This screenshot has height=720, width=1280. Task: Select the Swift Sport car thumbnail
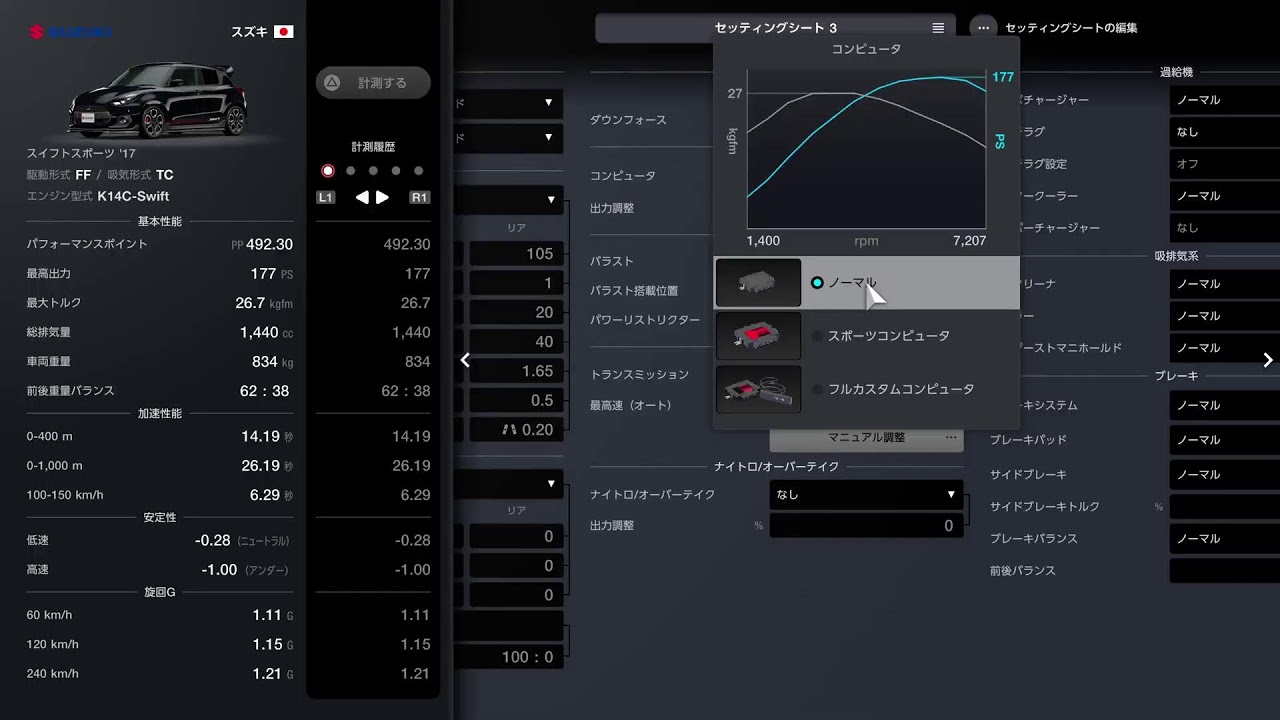coord(157,100)
